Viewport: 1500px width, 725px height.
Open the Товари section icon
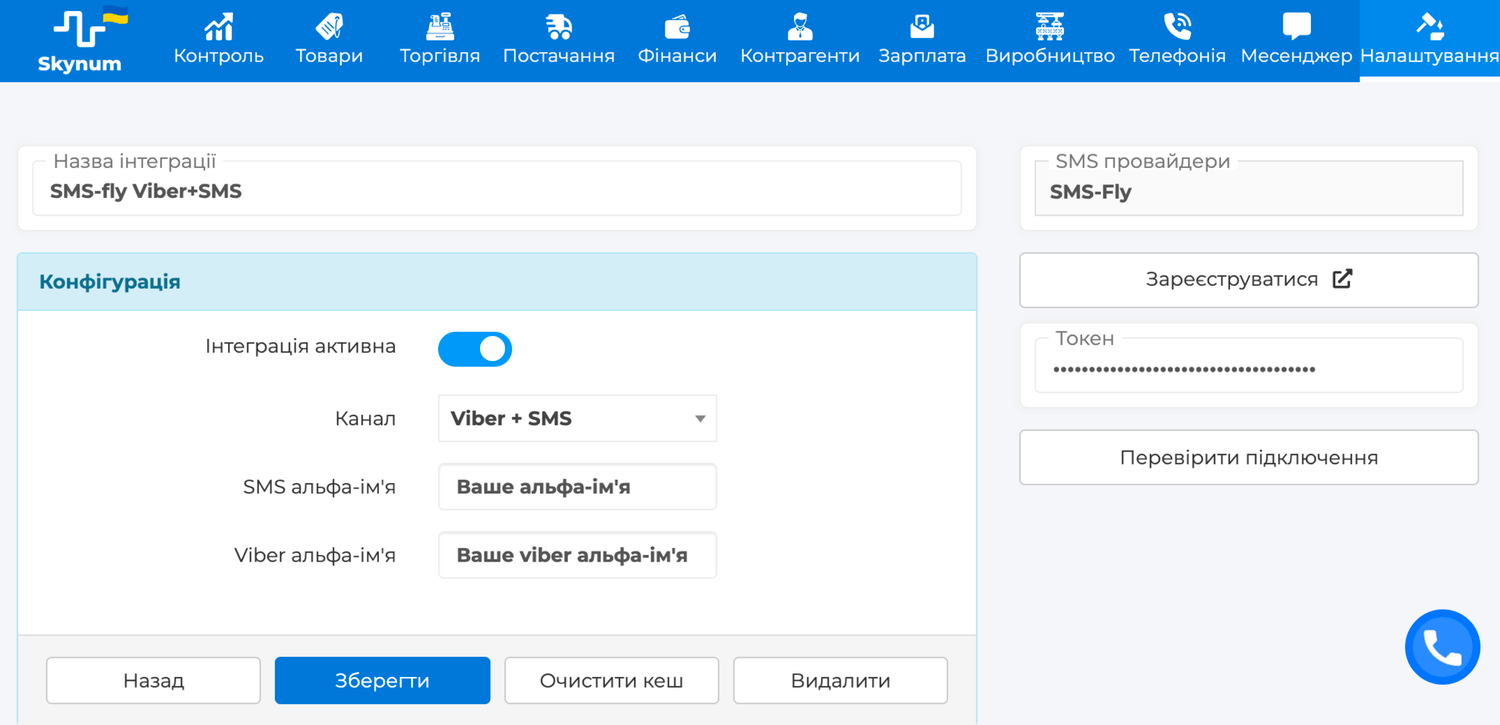[329, 26]
